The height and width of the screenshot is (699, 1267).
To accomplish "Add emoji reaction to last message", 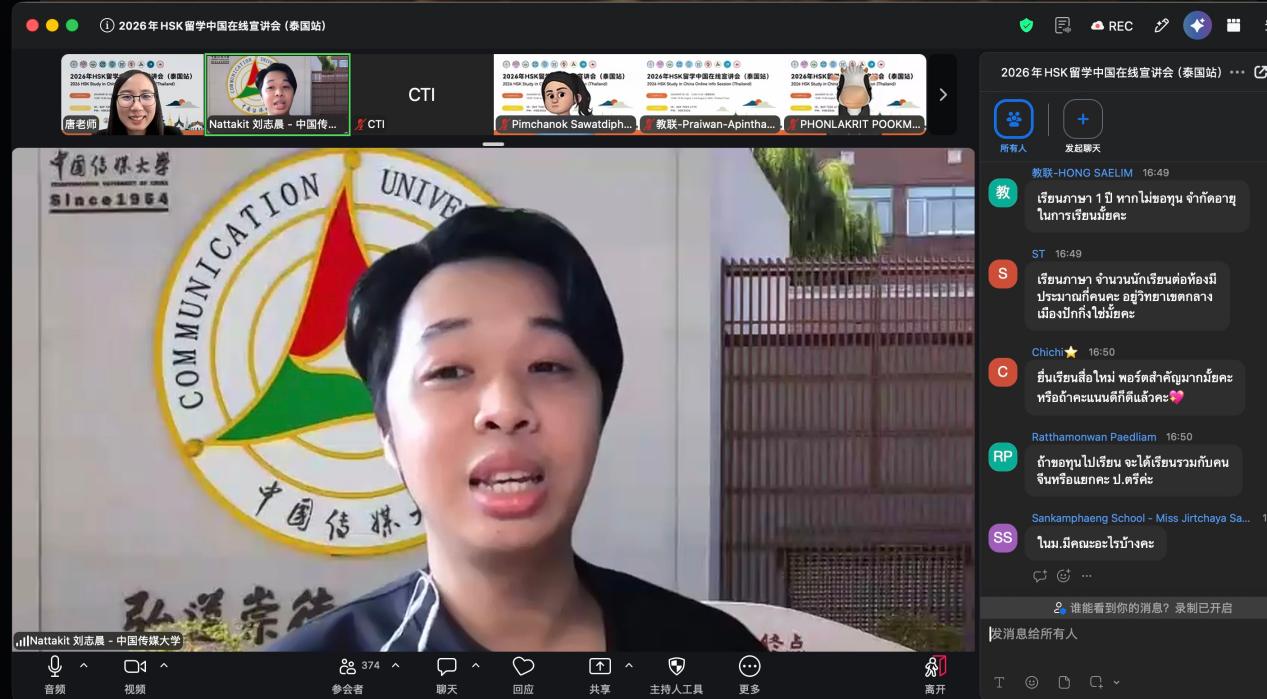I will click(x=1063, y=576).
